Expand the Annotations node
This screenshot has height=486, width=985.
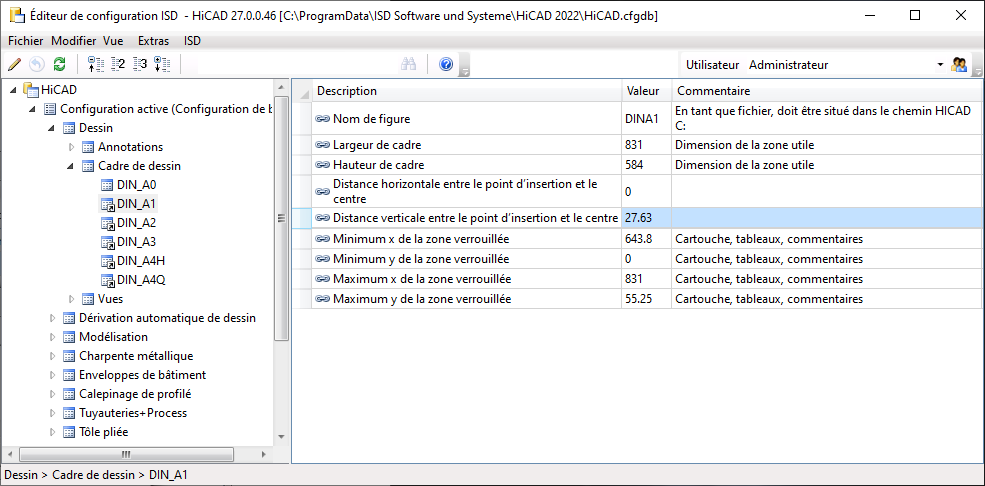[x=71, y=147]
